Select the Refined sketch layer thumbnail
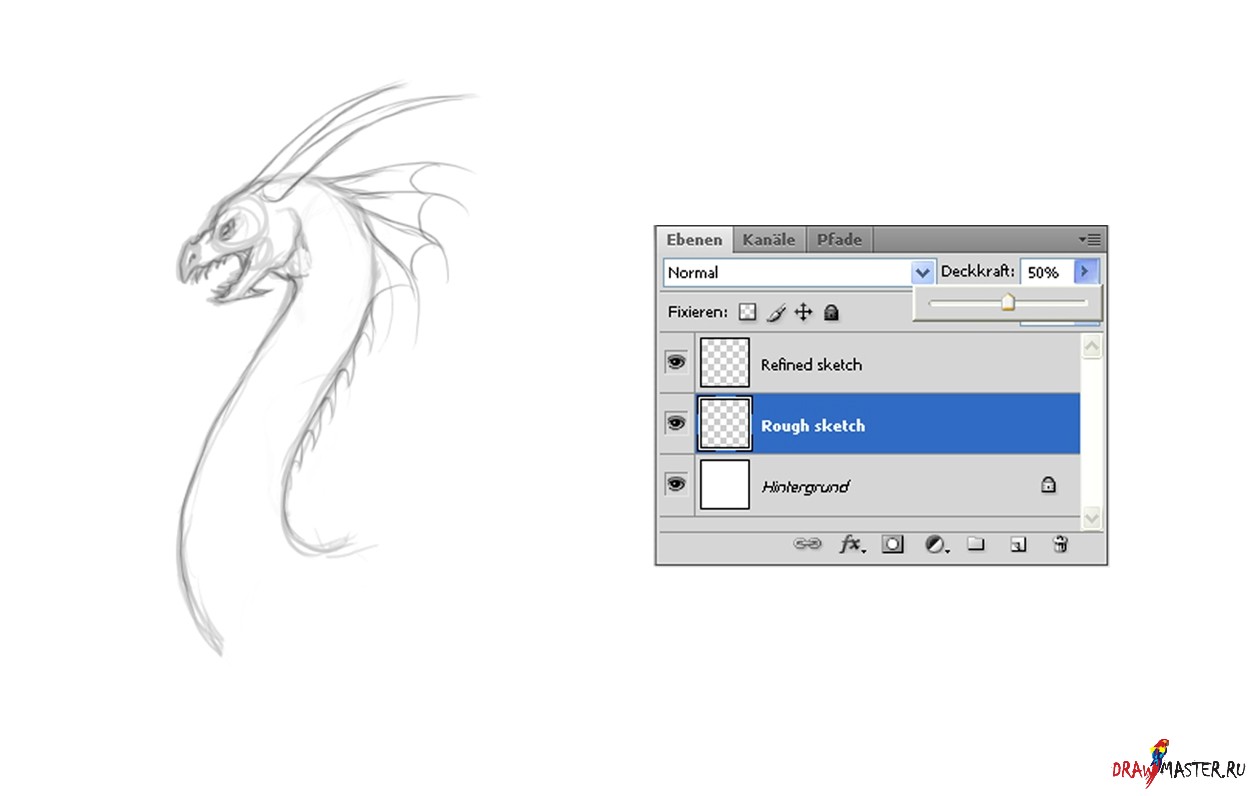This screenshot has width=1253, height=796. point(725,363)
